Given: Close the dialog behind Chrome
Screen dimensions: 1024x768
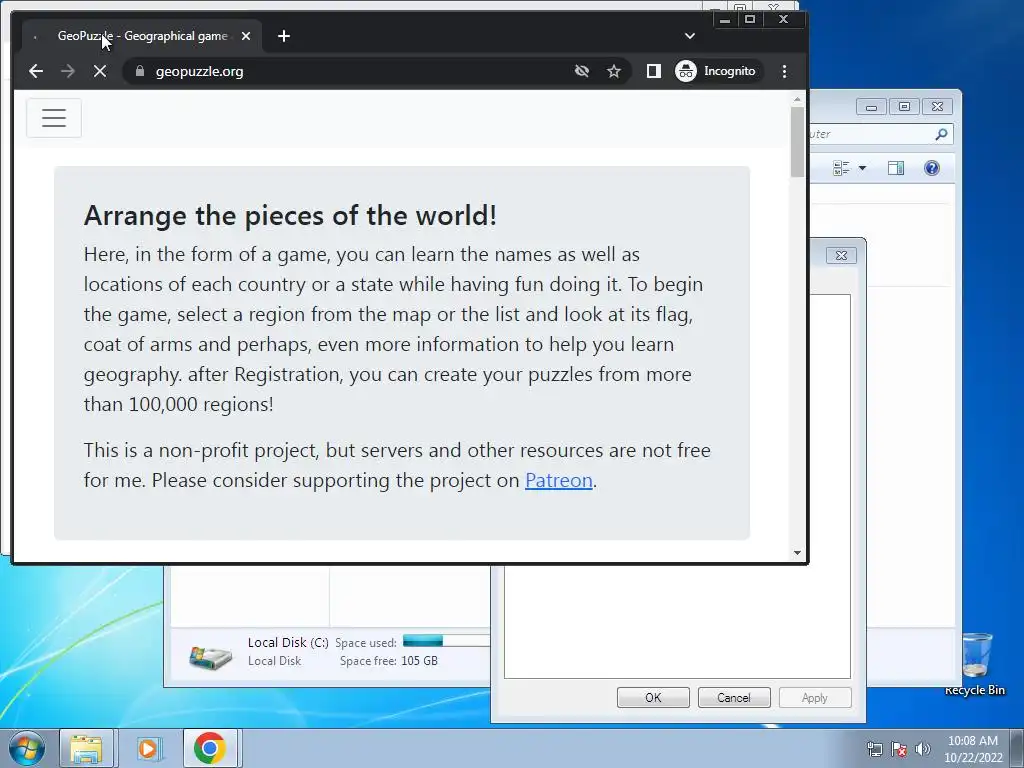Looking at the screenshot, I should (x=841, y=255).
